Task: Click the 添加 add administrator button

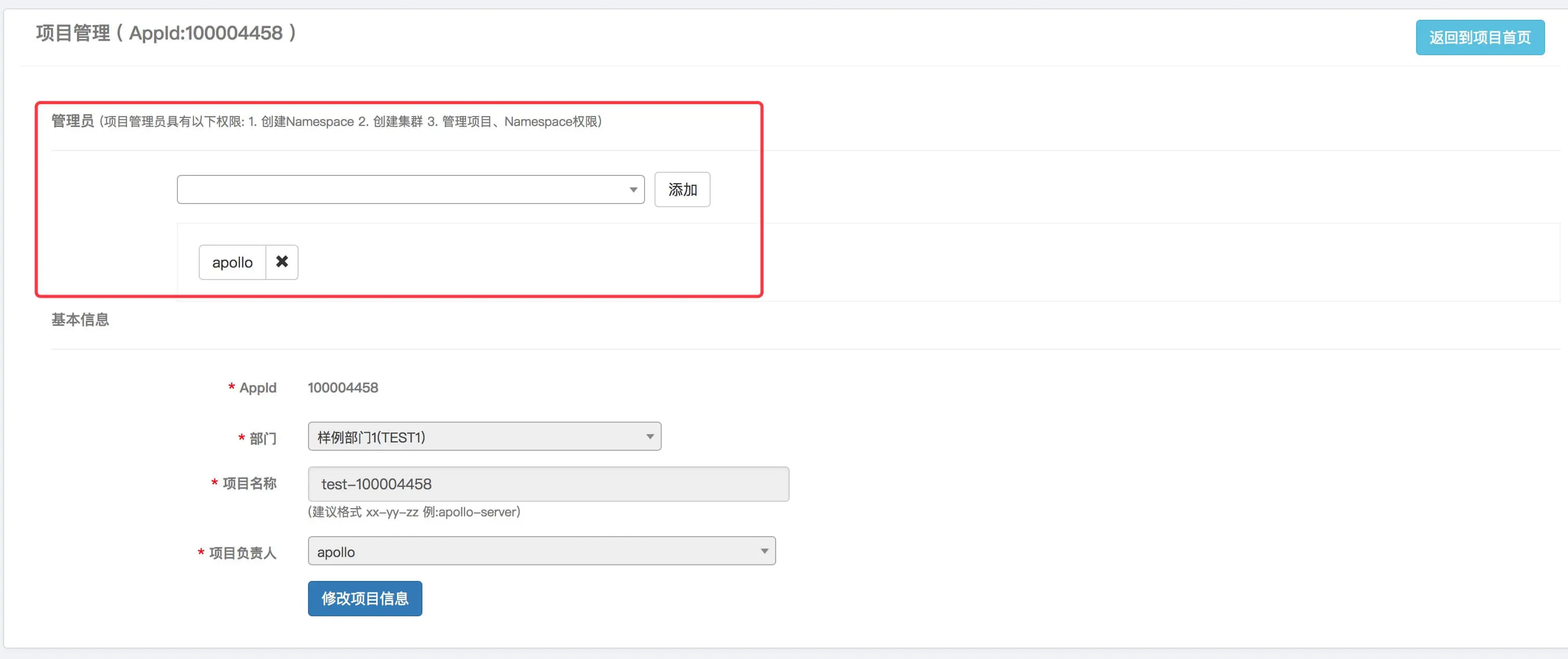Action: pyautogui.click(x=682, y=190)
